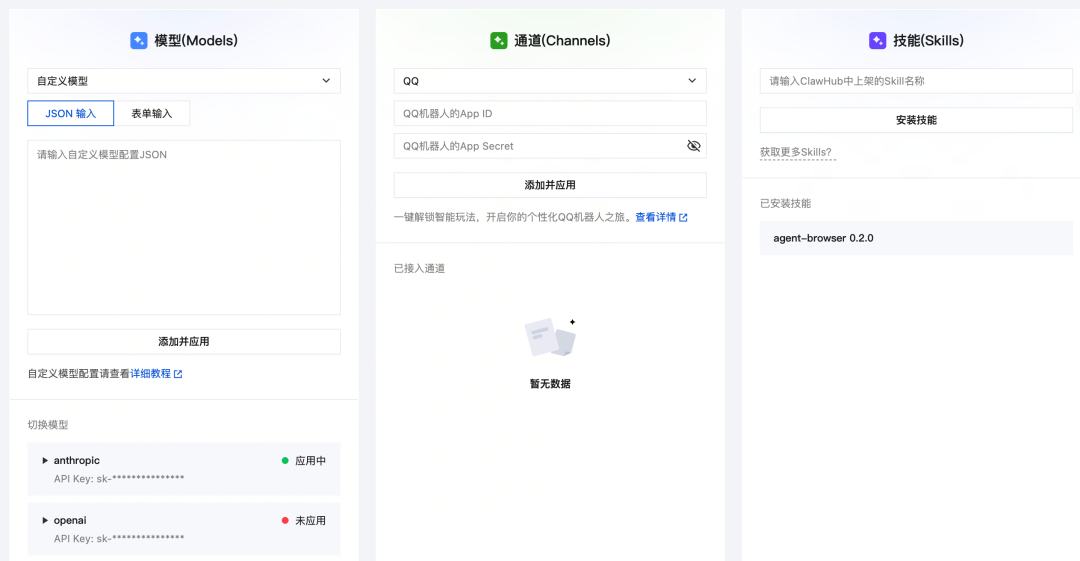1080x561 pixels.
Task: Click the empty data illustration
Action: 550,337
